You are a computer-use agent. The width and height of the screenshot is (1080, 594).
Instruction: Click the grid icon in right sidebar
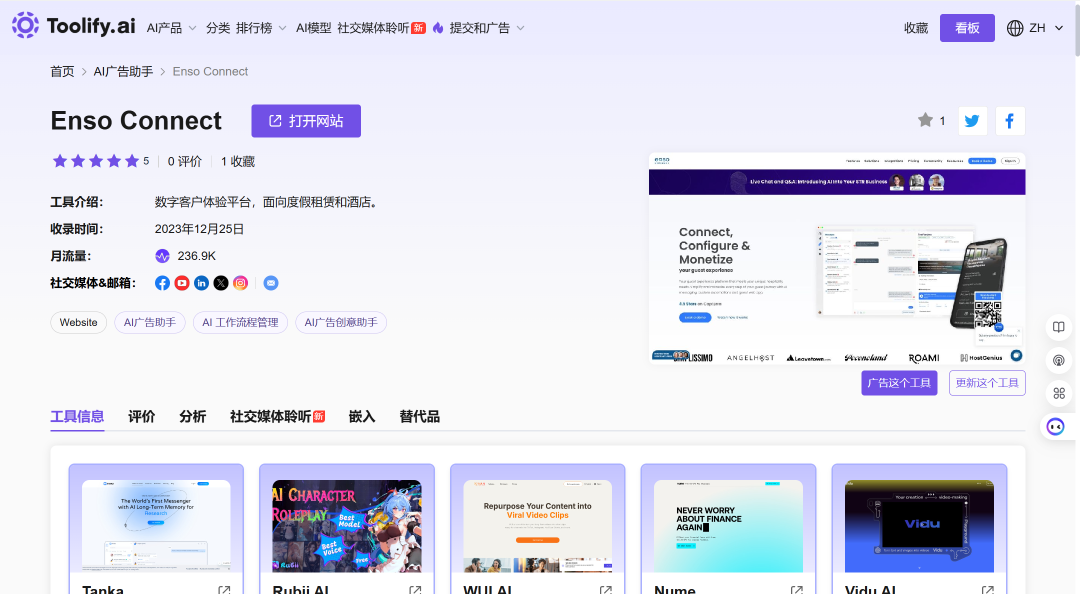(x=1059, y=393)
